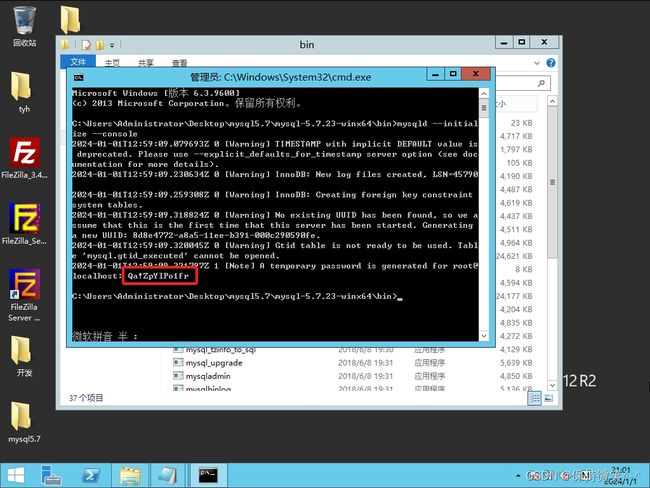This screenshot has width=650, height=488.
Task: Open the Recycle Bin desktop icon
Action: 24,26
